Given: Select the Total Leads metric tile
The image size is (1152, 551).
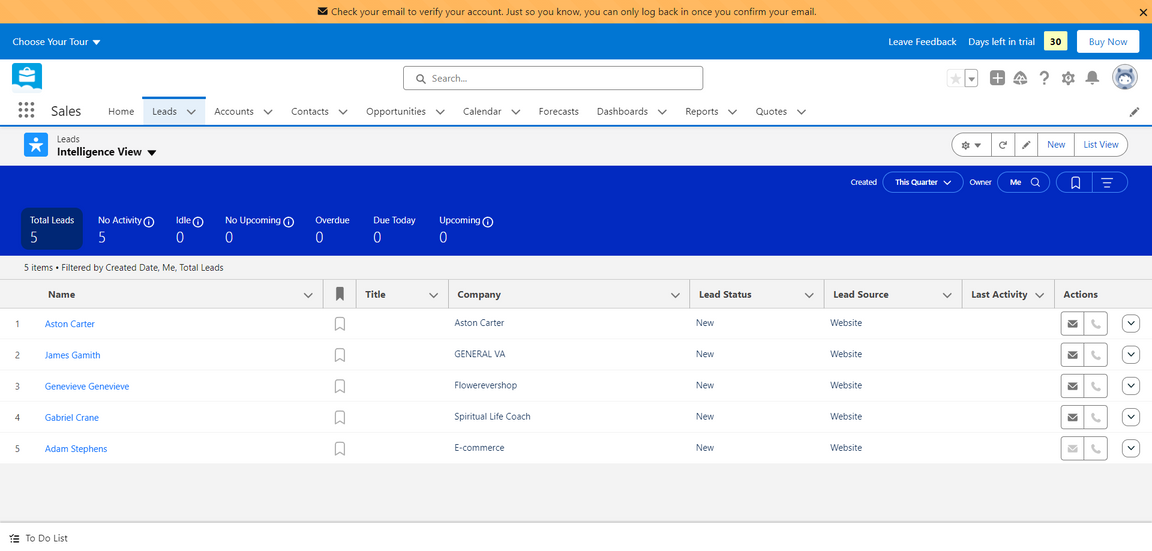Looking at the screenshot, I should pos(52,228).
